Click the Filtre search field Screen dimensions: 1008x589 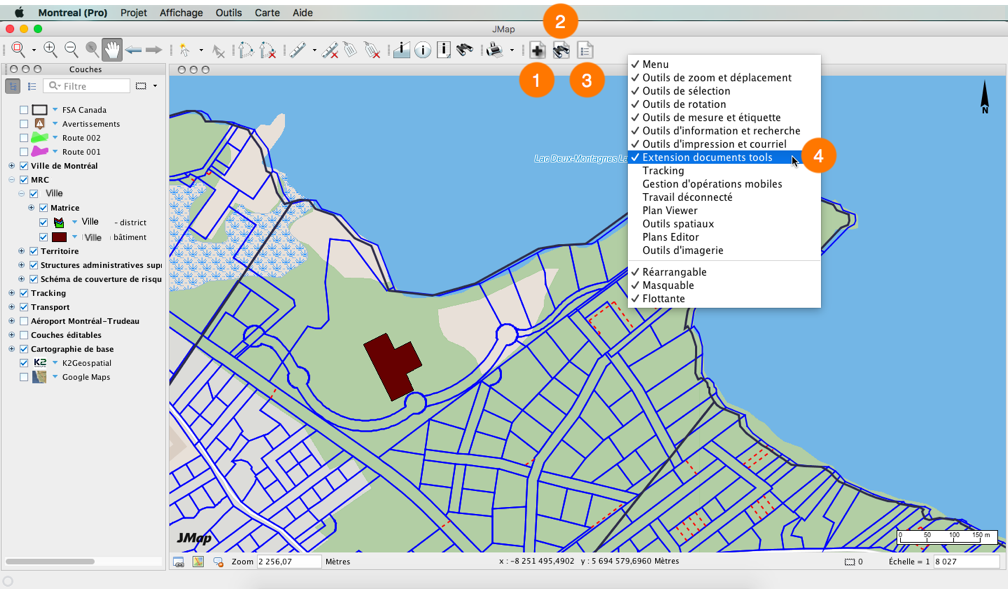point(88,86)
